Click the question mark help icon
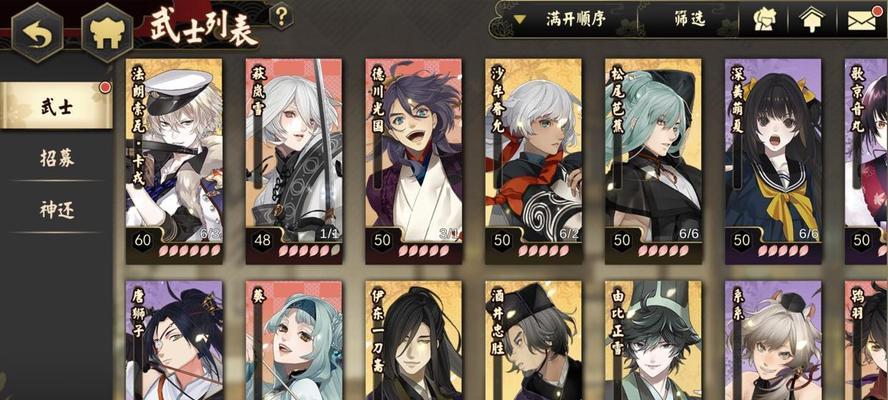The width and height of the screenshot is (888, 400). coord(281,16)
